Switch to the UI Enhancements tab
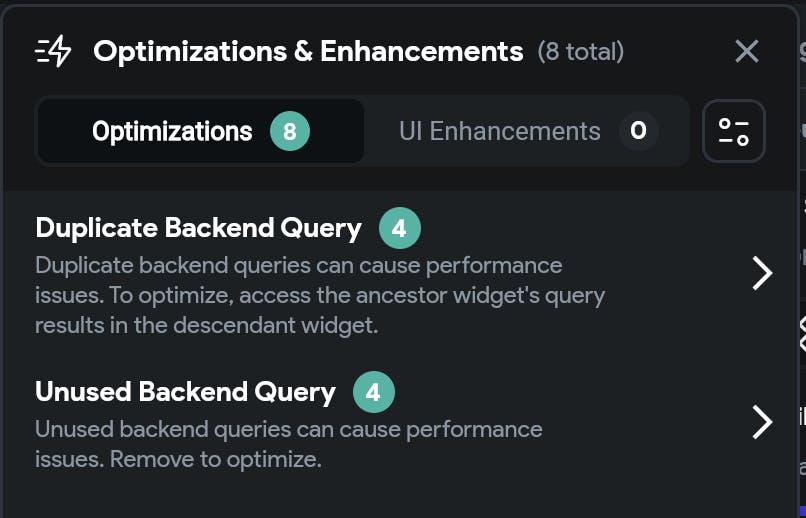Screen dimensions: 806x518 [499, 131]
